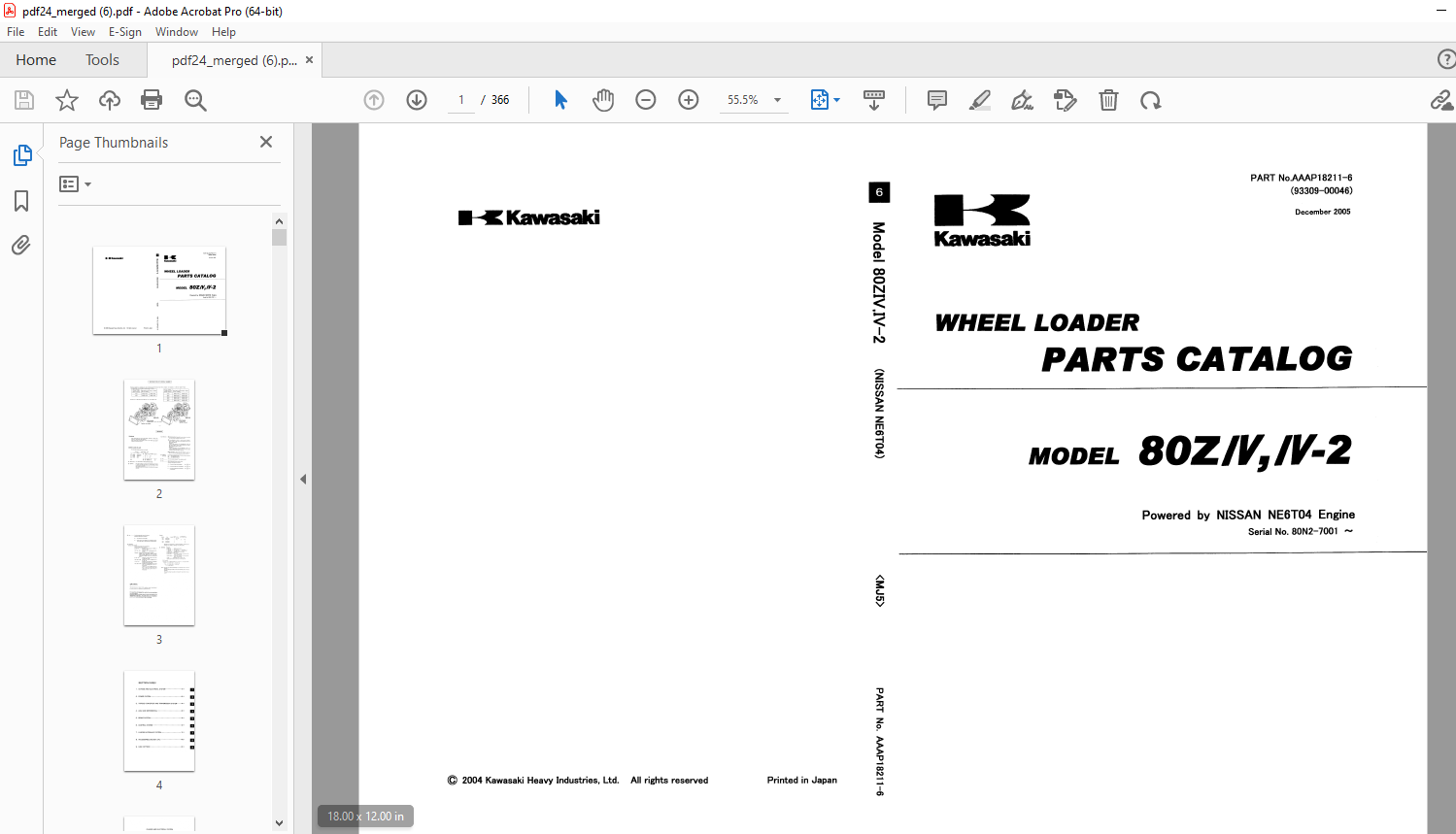Enable scrolling mode icon
1456x834 pixels.
874,100
